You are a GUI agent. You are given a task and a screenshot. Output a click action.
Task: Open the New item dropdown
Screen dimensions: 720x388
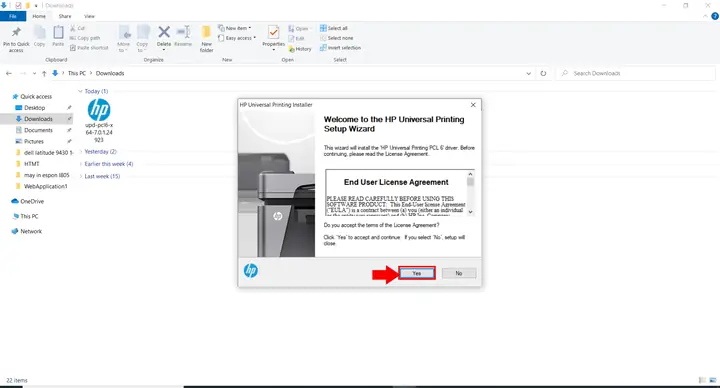coord(235,28)
